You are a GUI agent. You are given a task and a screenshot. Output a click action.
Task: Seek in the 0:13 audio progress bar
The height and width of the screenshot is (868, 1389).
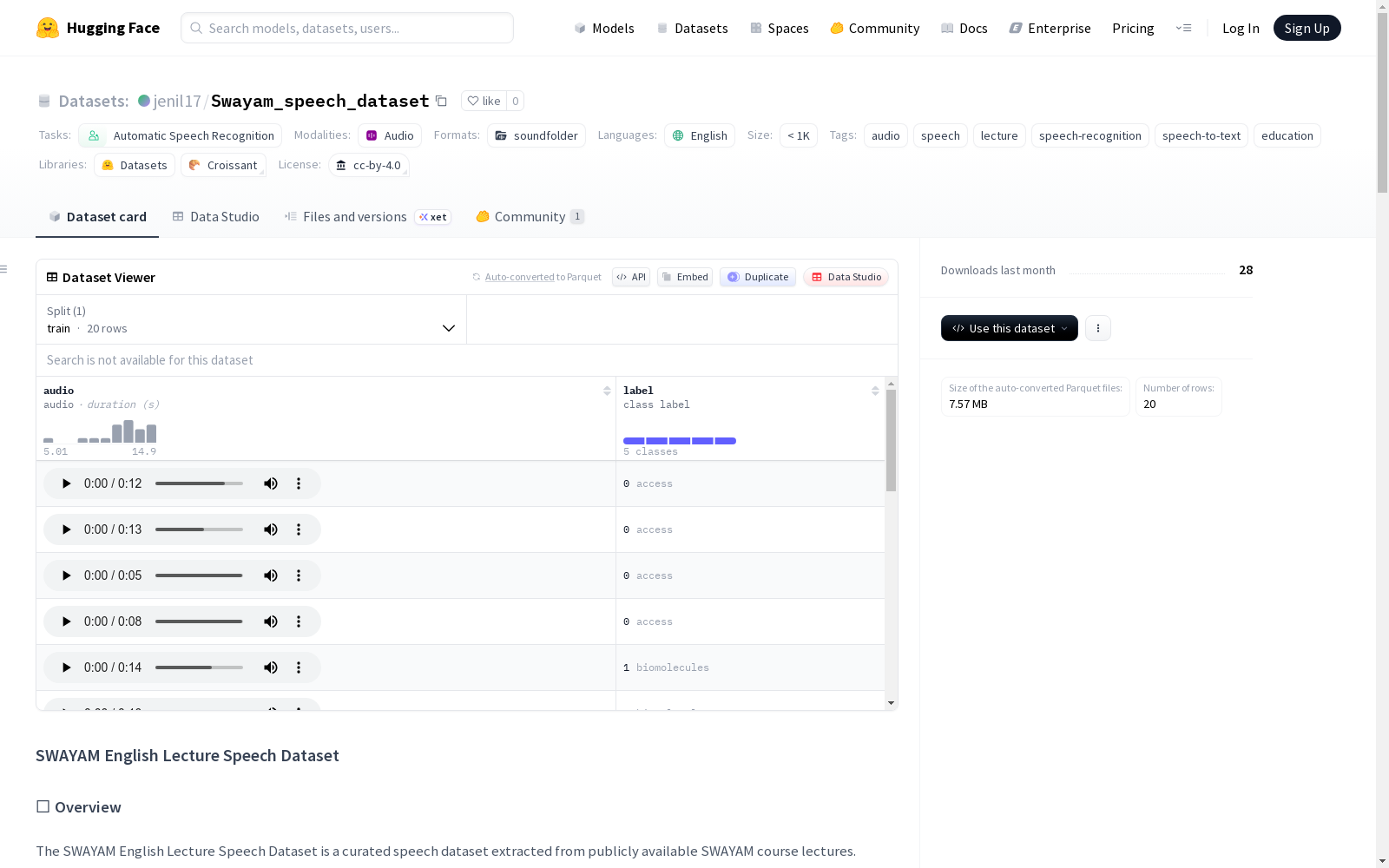[x=199, y=529]
